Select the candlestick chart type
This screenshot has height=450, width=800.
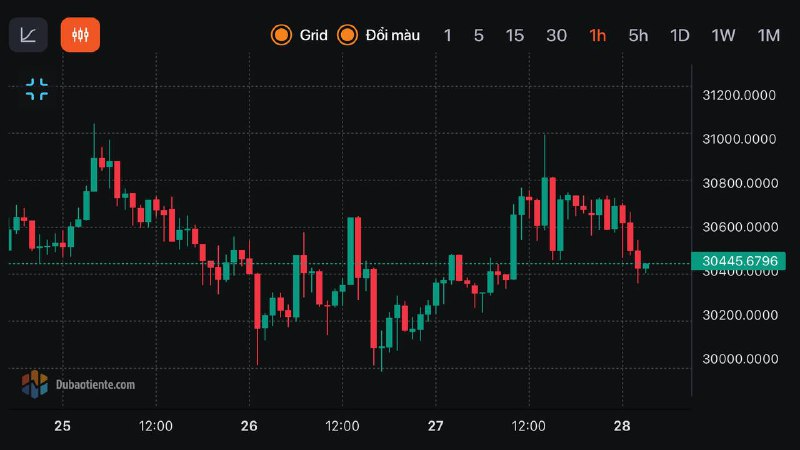[x=80, y=35]
